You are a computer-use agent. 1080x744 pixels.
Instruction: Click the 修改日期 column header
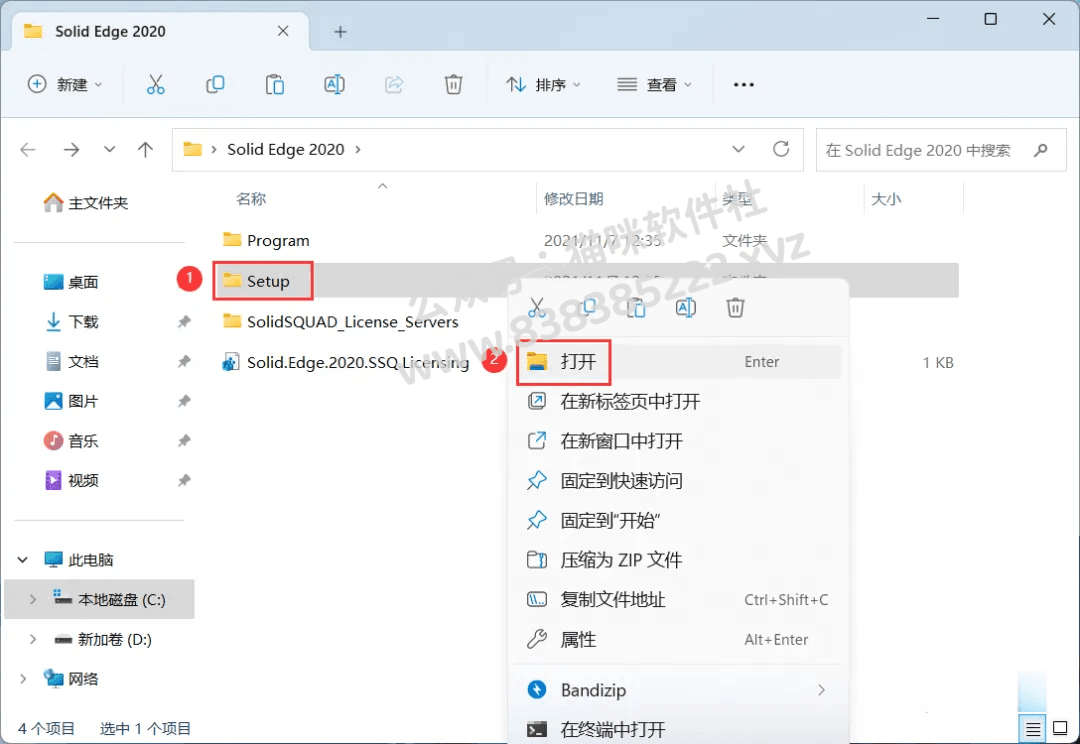574,199
